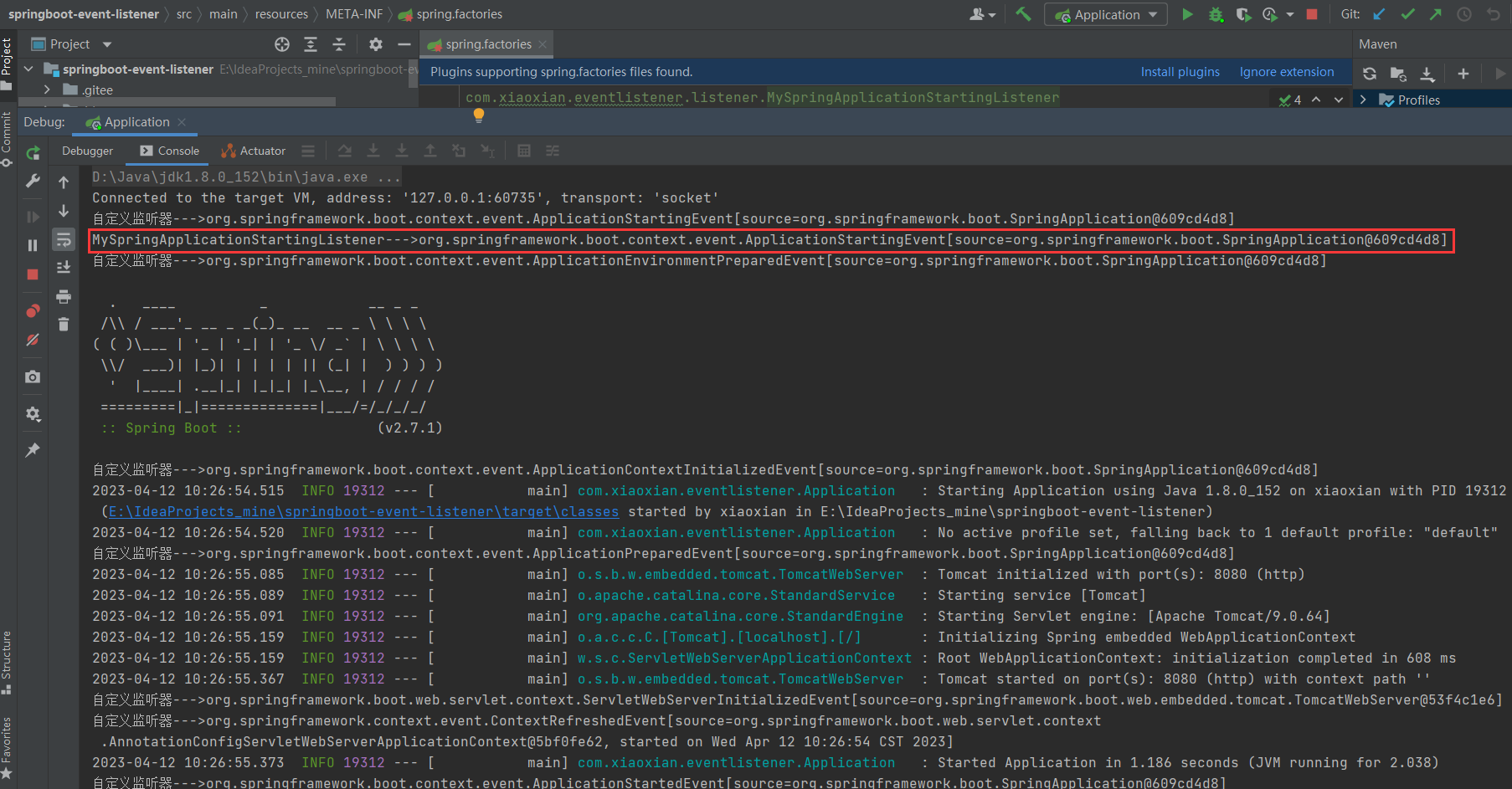The width and height of the screenshot is (1512, 789).
Task: Click META-INF breadcrumb
Action: click(x=354, y=14)
